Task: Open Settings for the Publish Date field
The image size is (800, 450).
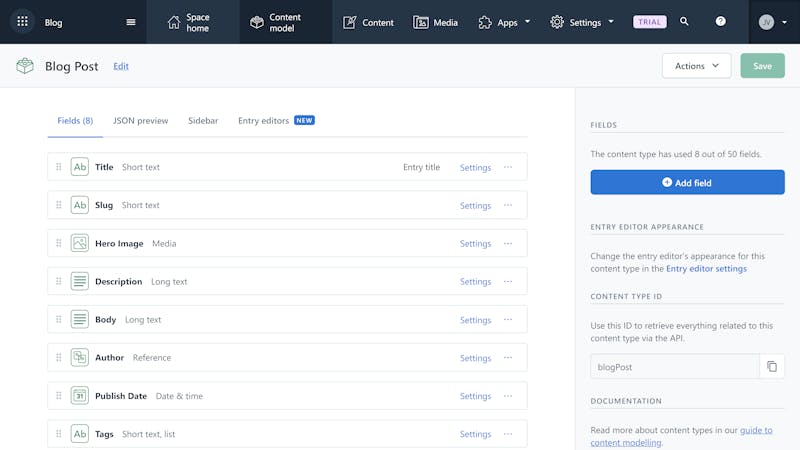Action: [x=475, y=396]
